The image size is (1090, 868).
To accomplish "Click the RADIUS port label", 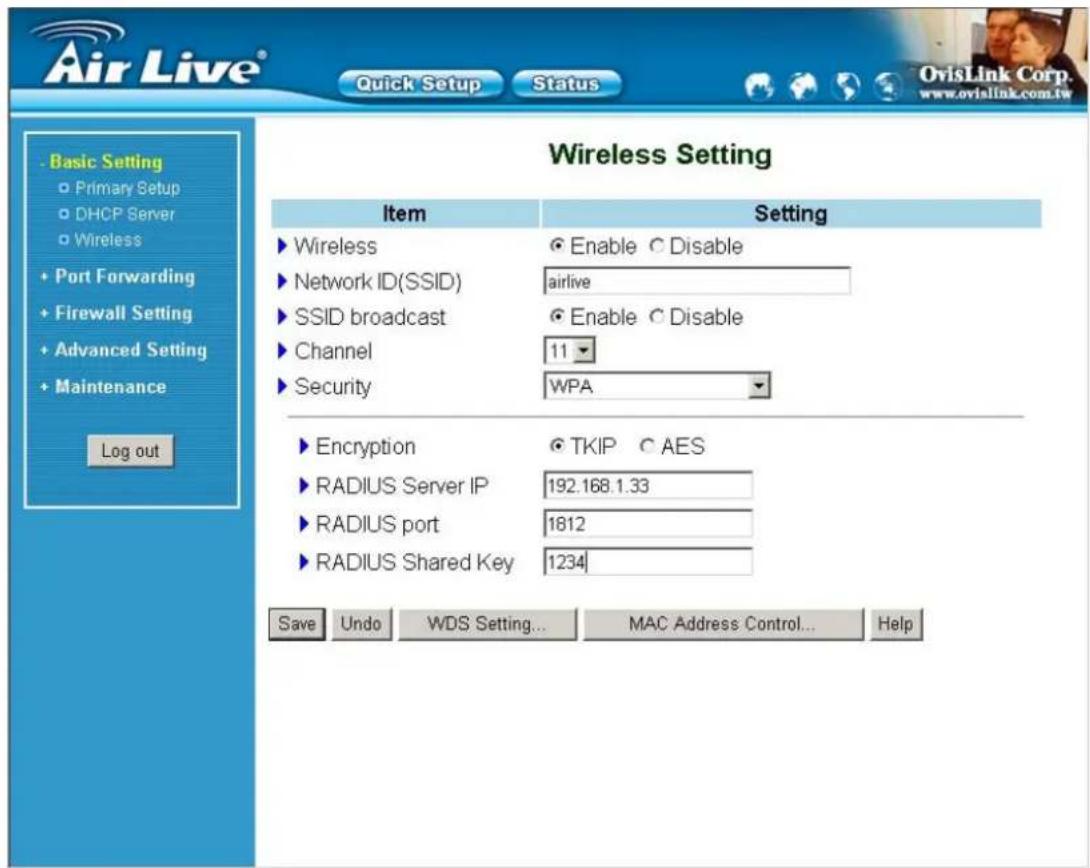I will pos(377,524).
